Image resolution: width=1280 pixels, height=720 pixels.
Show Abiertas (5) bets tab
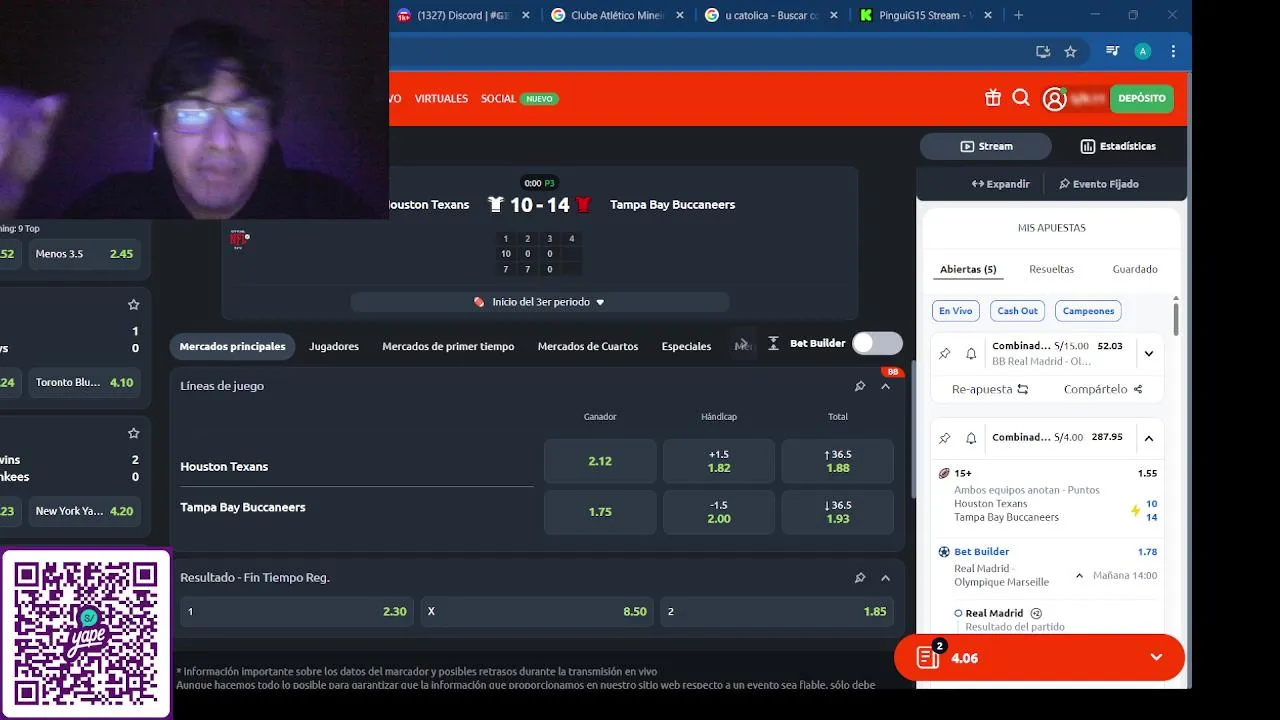point(968,269)
